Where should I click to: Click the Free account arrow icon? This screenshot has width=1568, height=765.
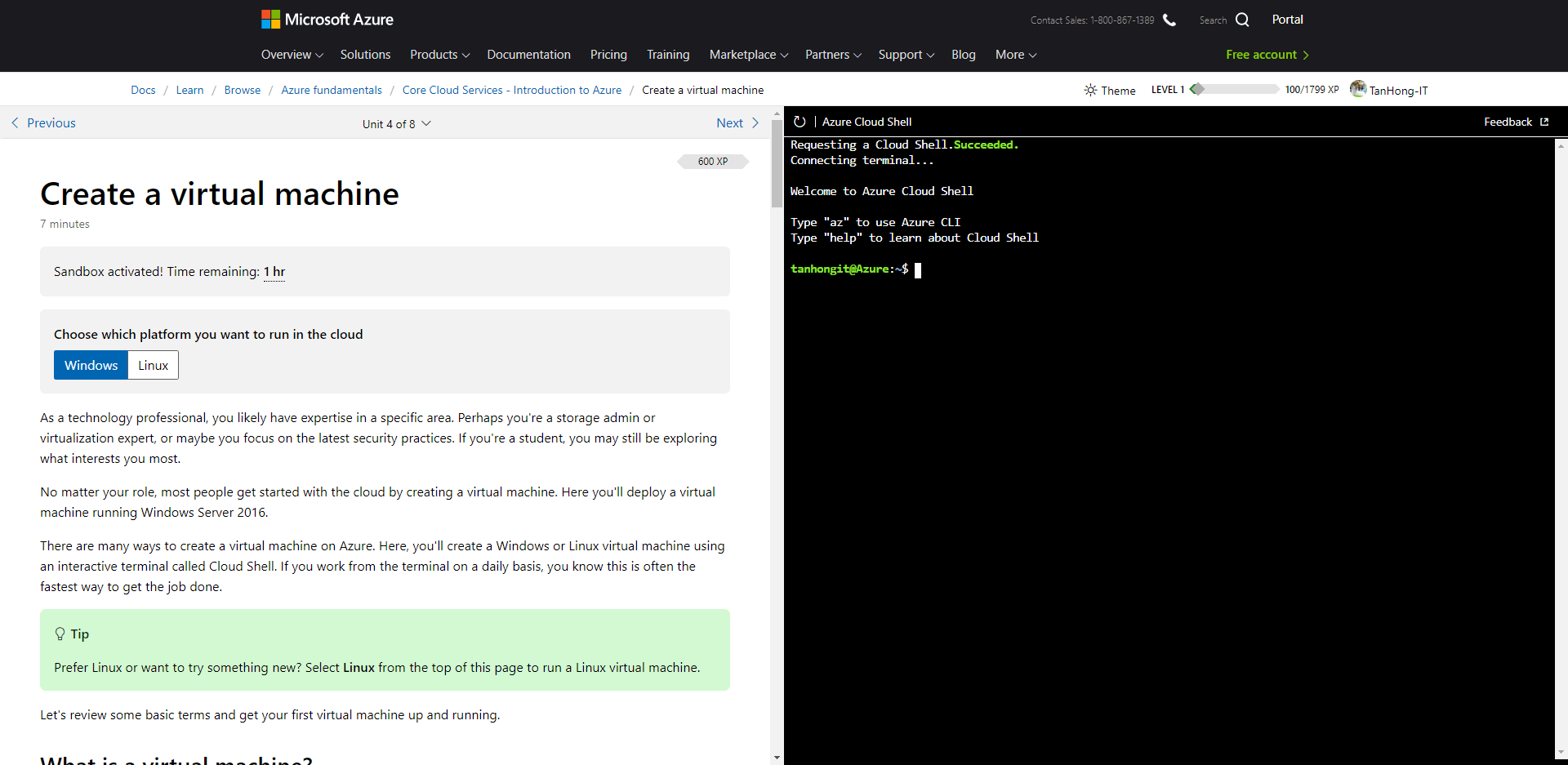(1306, 55)
